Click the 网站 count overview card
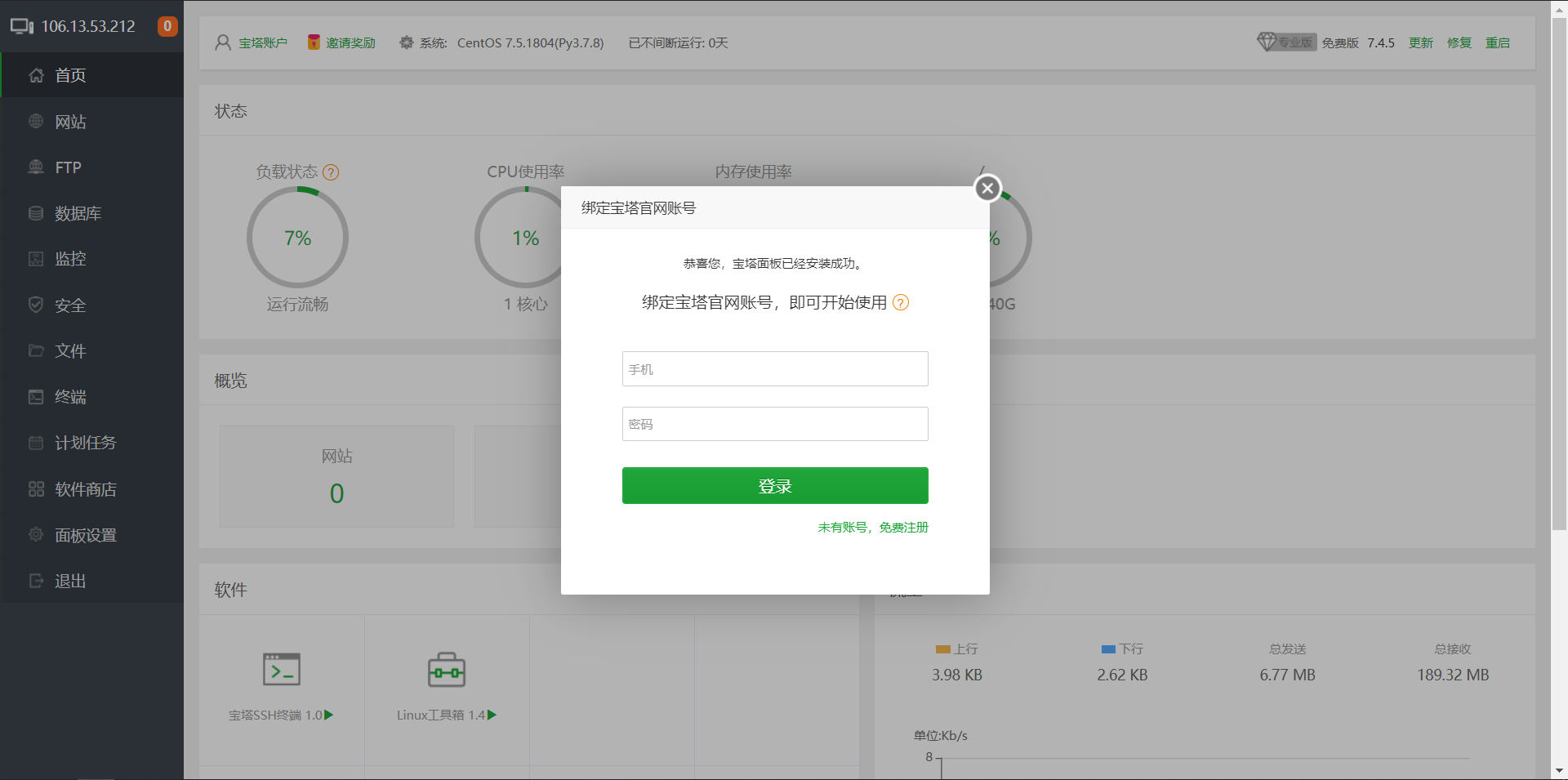This screenshot has height=780, width=1568. coord(336,476)
